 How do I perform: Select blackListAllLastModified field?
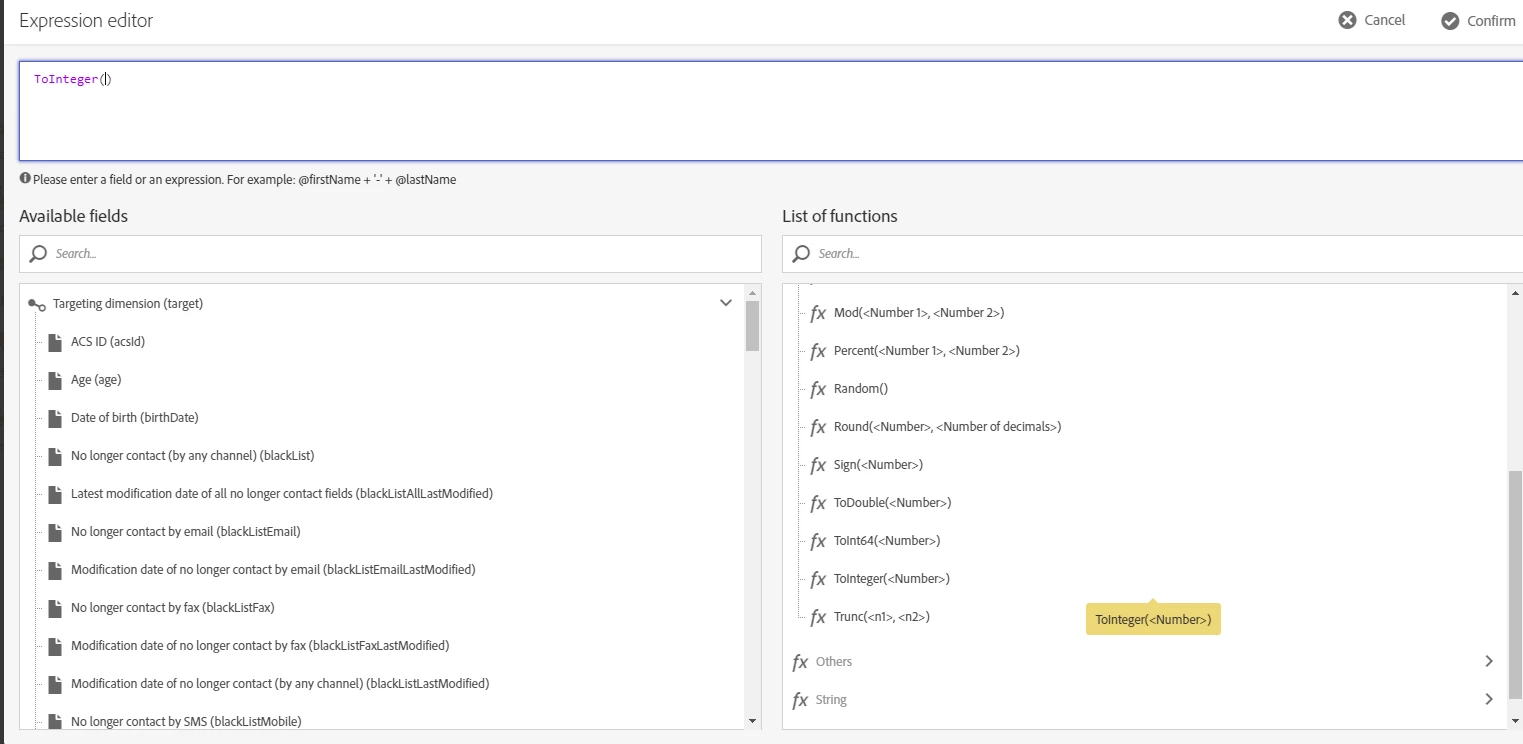click(282, 494)
